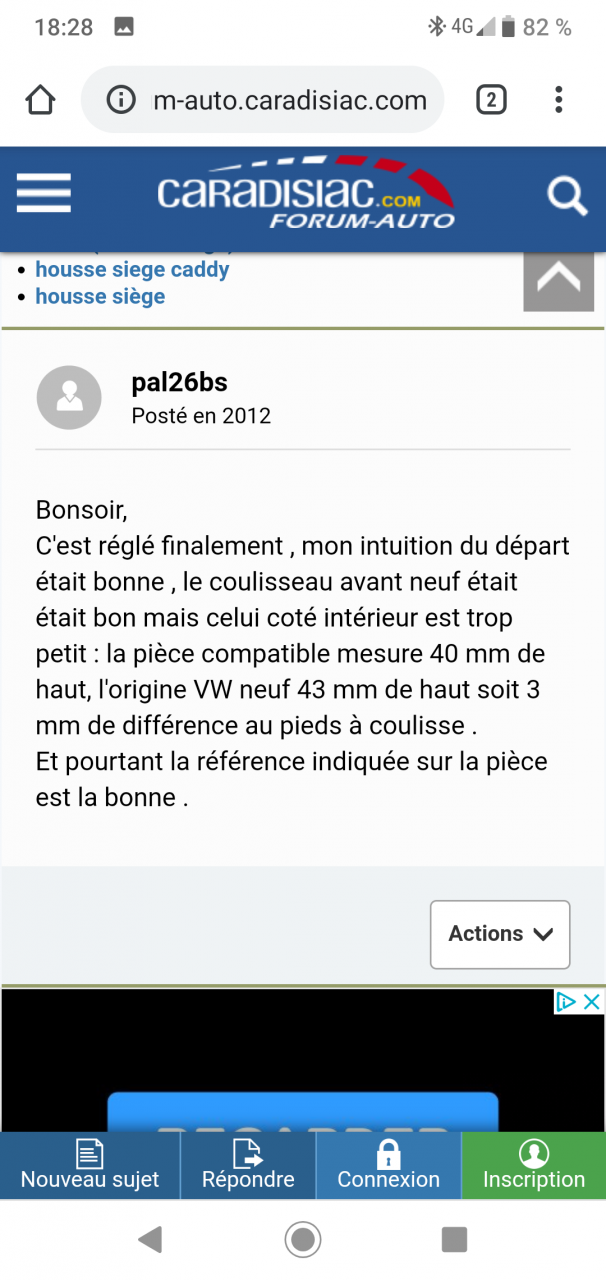The height and width of the screenshot is (1280, 606).
Task: Close the advertisement with X
Action: point(592,1002)
